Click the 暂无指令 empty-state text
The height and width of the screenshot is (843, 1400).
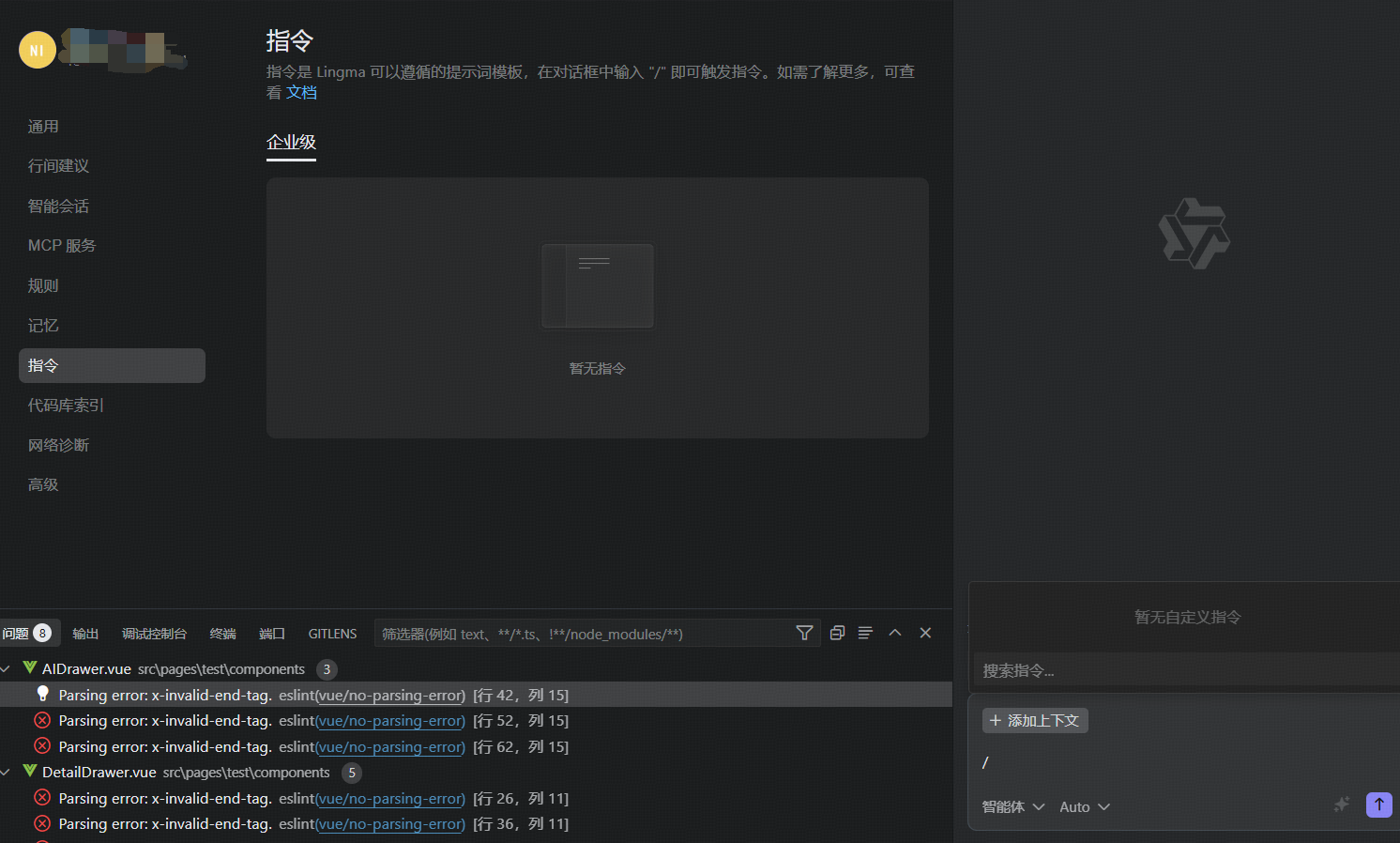tap(598, 368)
